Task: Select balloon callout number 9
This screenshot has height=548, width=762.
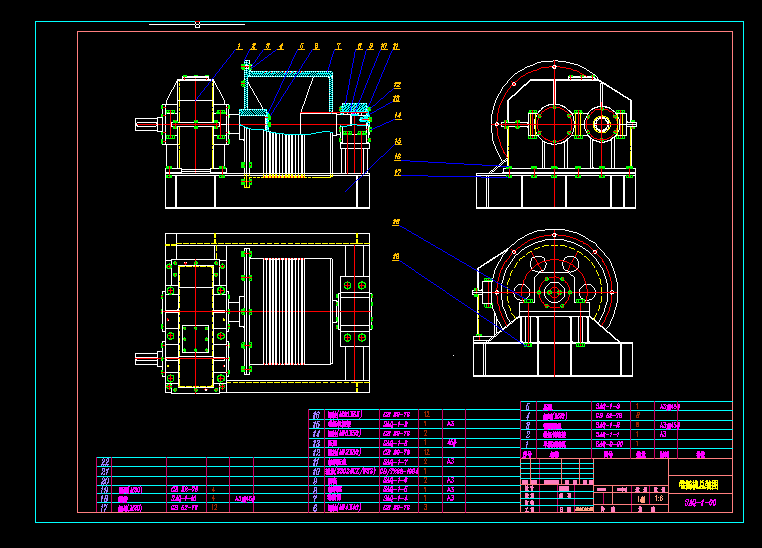Action: click(371, 47)
